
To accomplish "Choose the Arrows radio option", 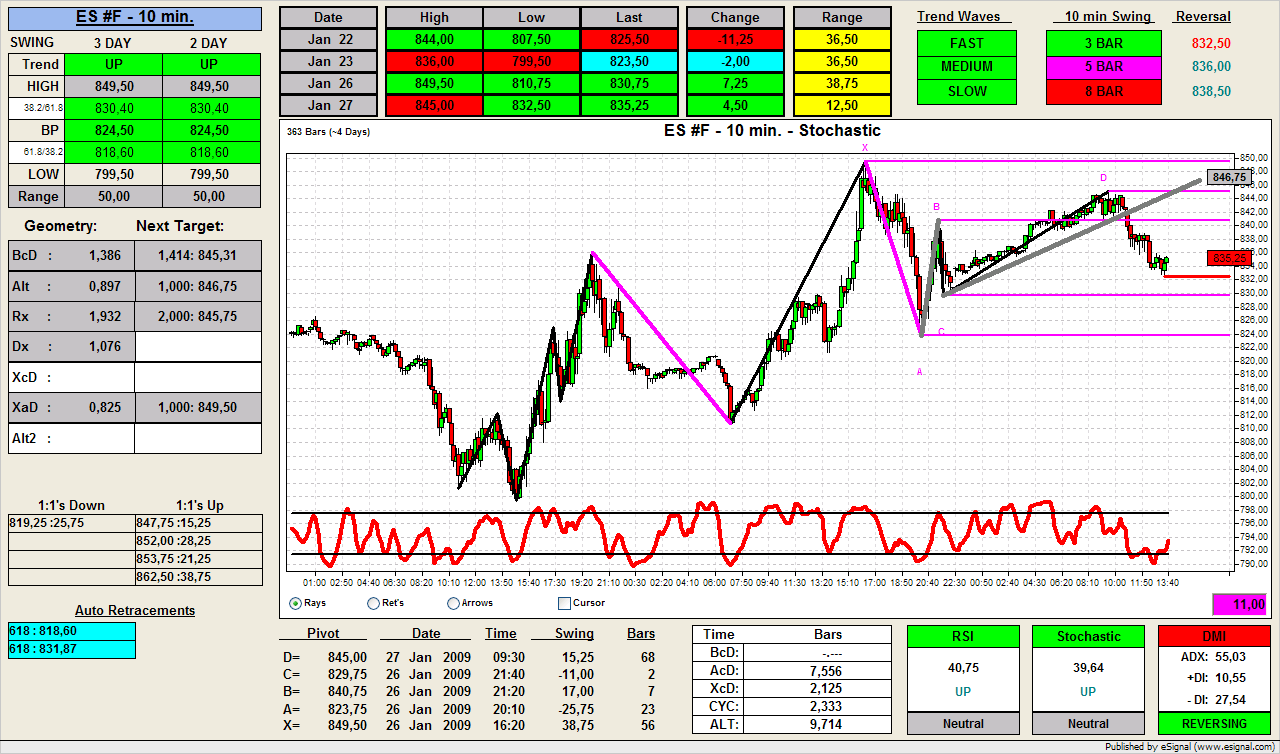I will 454,603.
